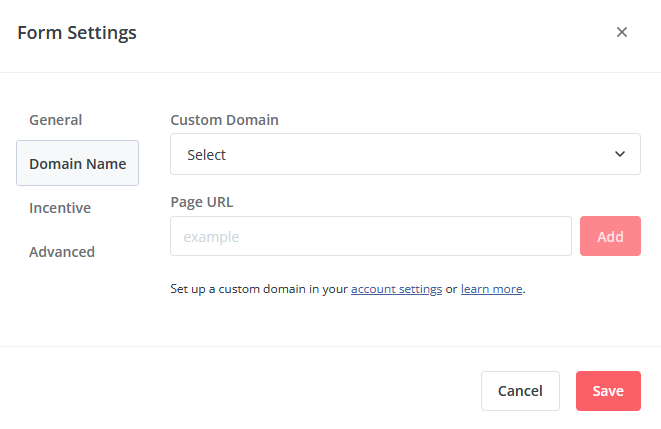Click into the Page URL text box

point(371,236)
